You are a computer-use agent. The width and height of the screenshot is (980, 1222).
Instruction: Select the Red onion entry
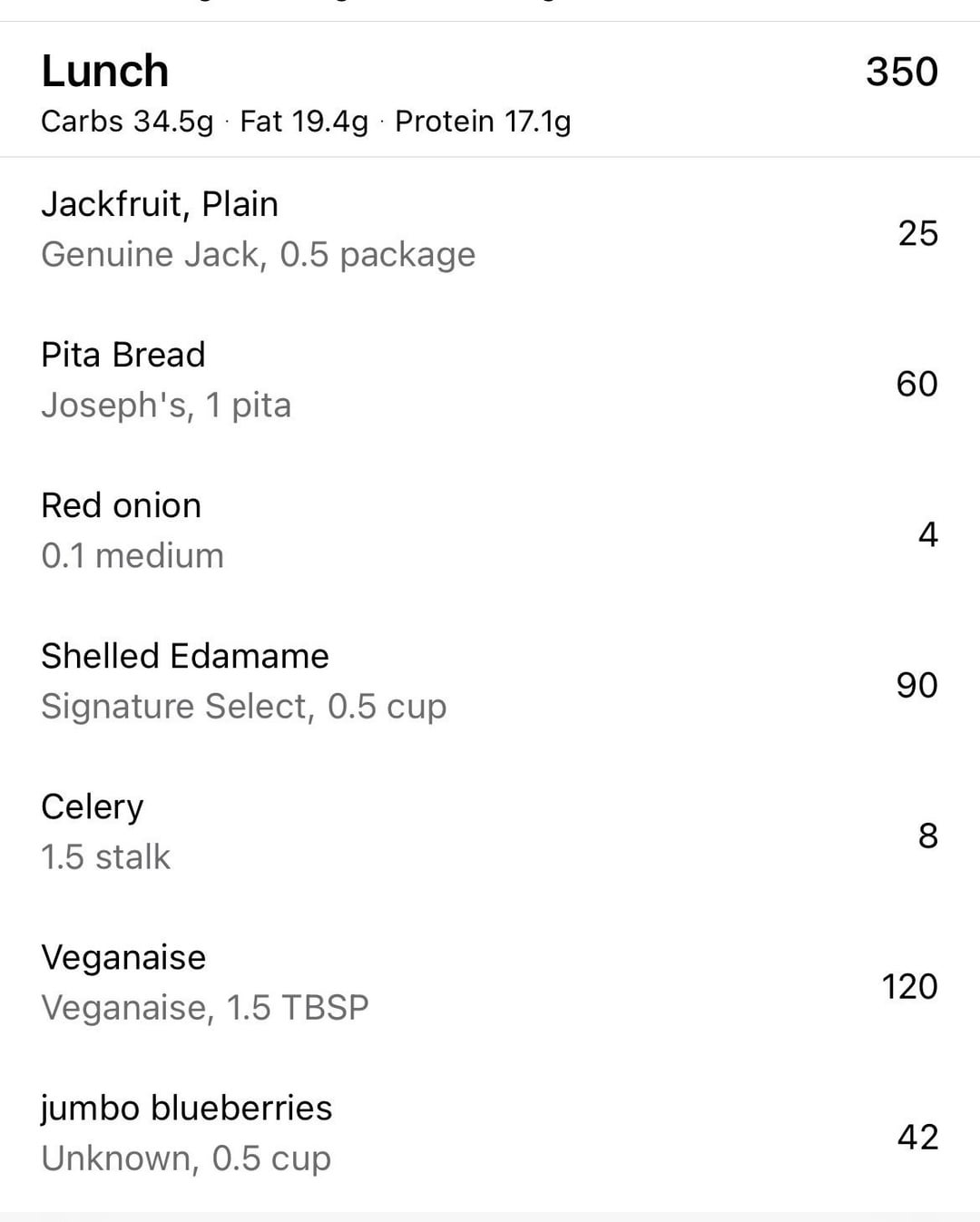121,505
